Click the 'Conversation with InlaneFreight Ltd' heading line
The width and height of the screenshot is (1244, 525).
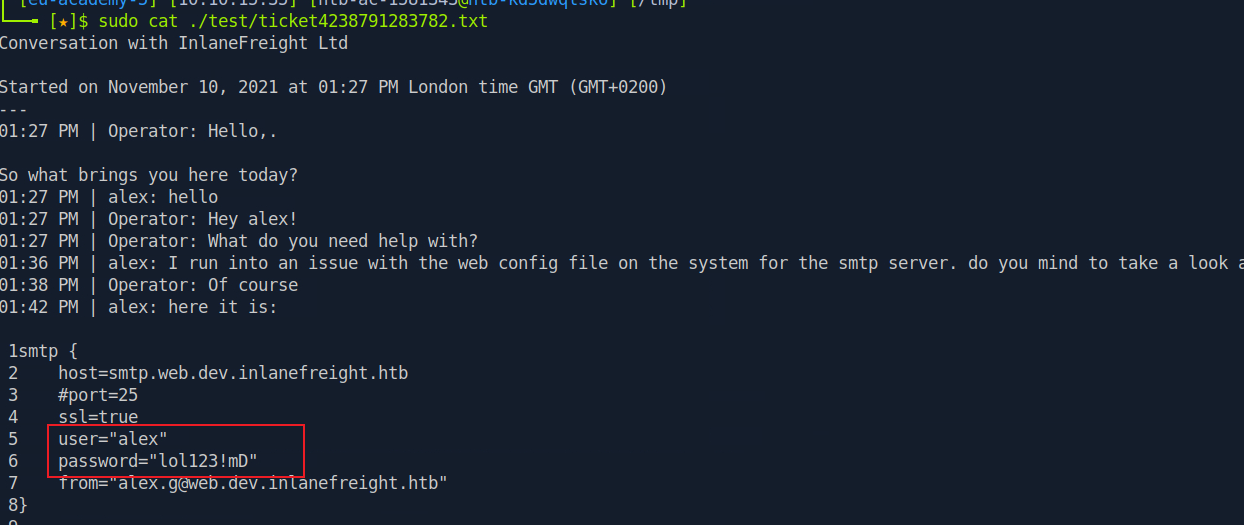point(174,43)
